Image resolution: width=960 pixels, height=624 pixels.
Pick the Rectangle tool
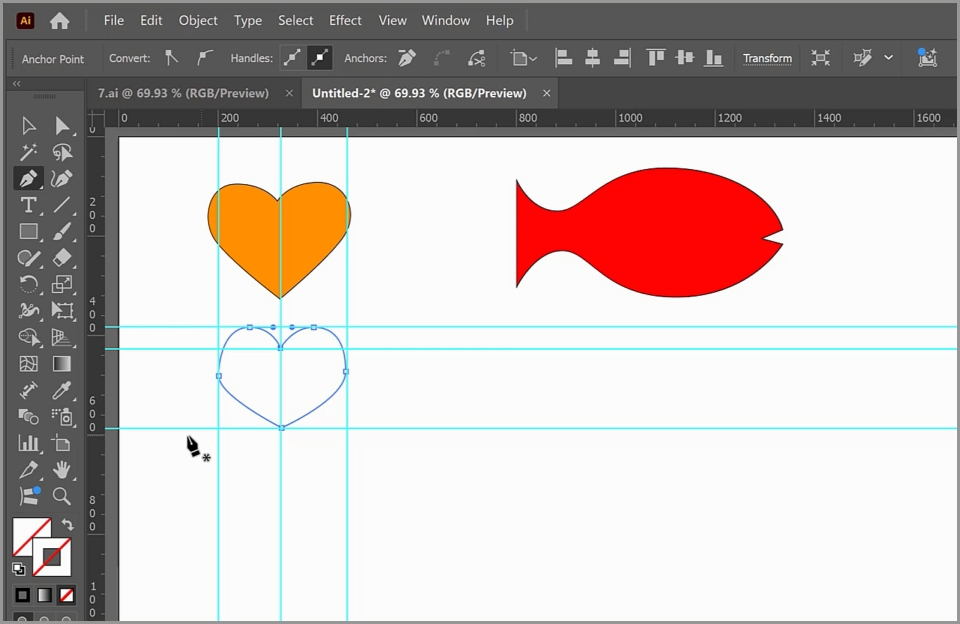click(28, 232)
